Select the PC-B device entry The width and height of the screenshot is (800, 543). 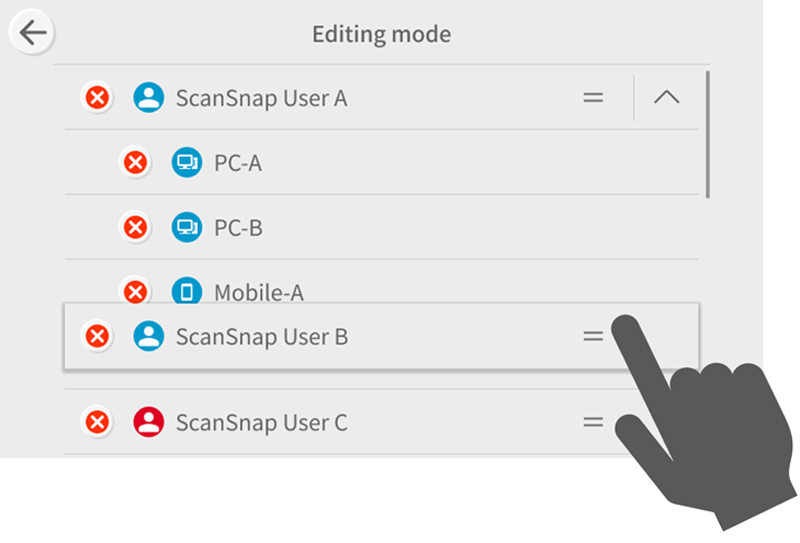click(x=238, y=227)
